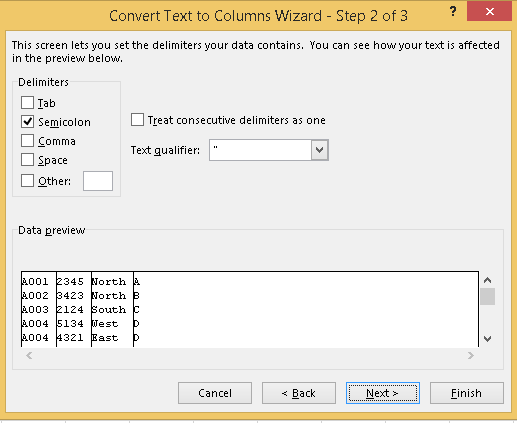This screenshot has height=423, width=517.
Task: Toggle Treat consecutive delimiters as one
Action: click(137, 120)
